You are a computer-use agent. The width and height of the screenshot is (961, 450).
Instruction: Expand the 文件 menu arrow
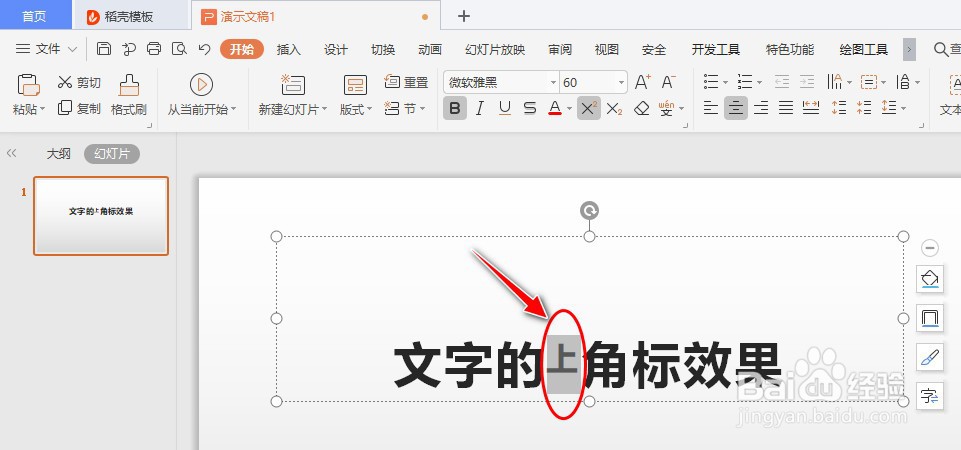(72, 50)
